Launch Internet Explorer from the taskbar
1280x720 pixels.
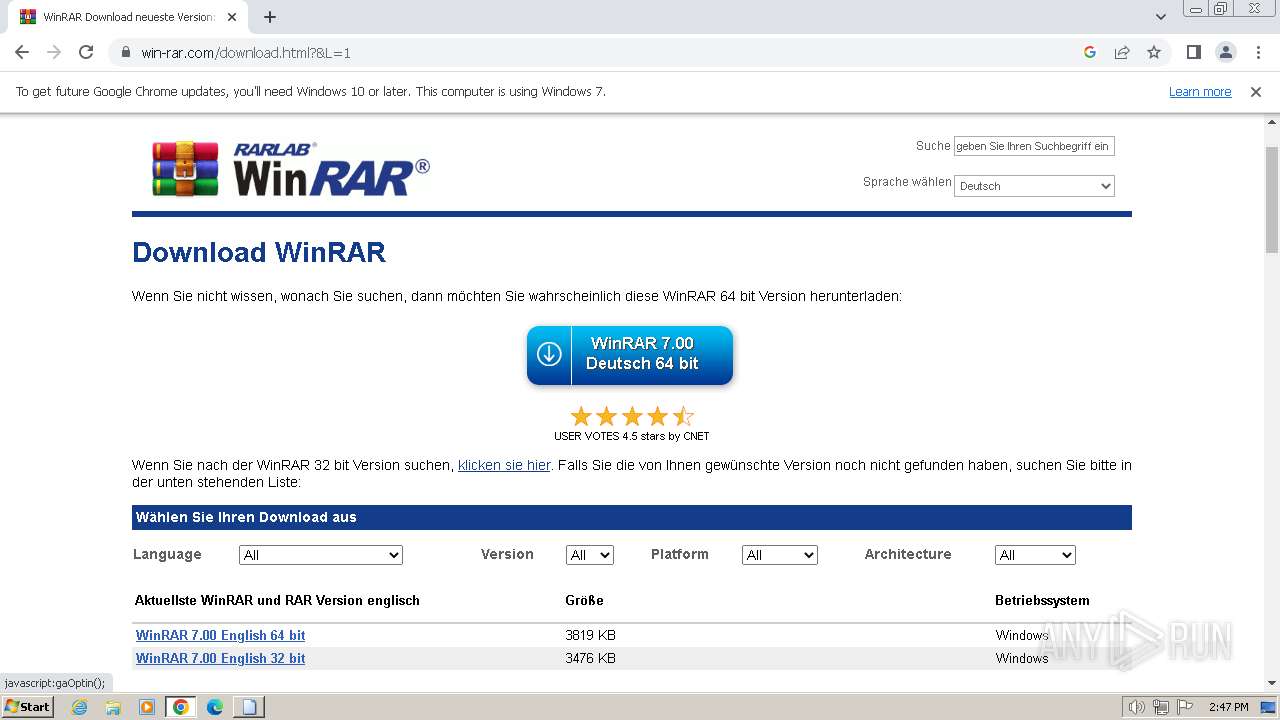coord(79,707)
